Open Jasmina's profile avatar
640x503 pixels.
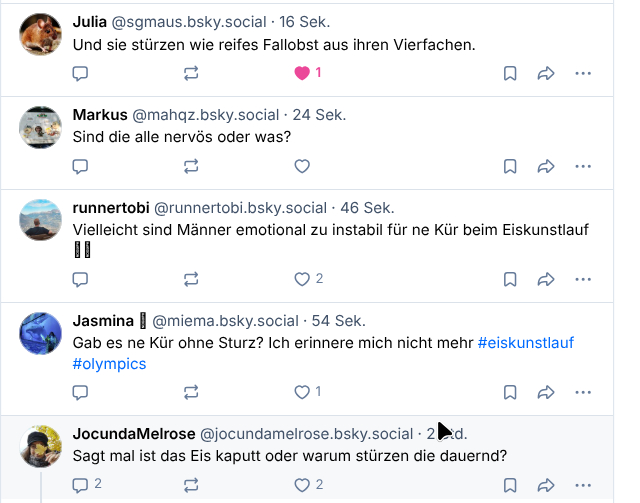click(x=41, y=332)
